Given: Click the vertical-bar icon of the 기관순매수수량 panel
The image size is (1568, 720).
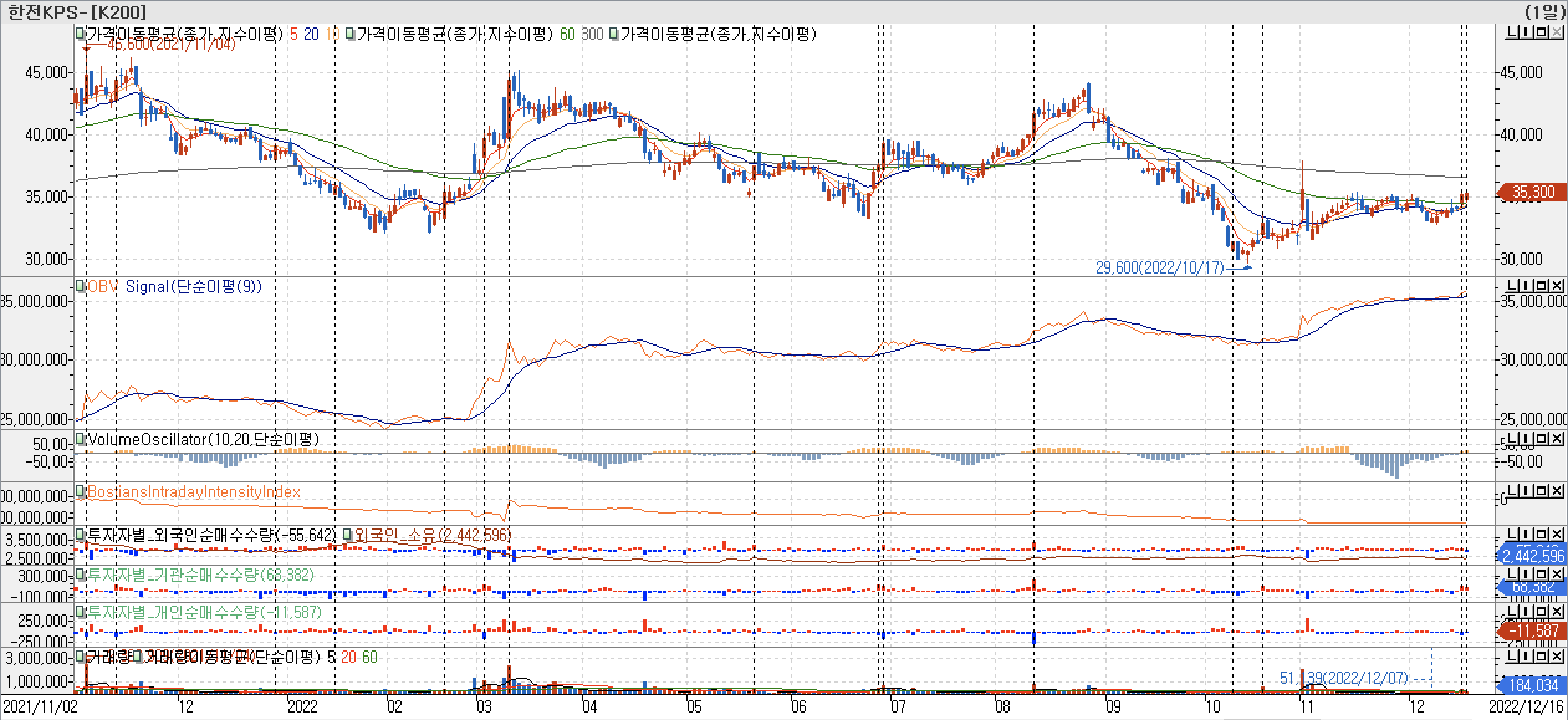Looking at the screenshot, I should pos(1526,573).
